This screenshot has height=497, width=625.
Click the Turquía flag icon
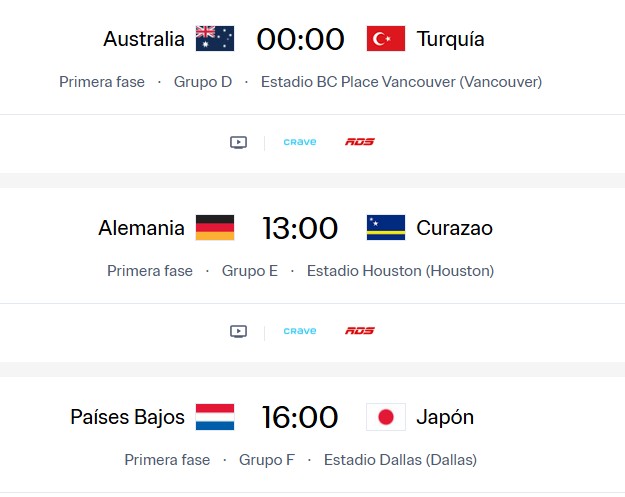pyautogui.click(x=385, y=39)
